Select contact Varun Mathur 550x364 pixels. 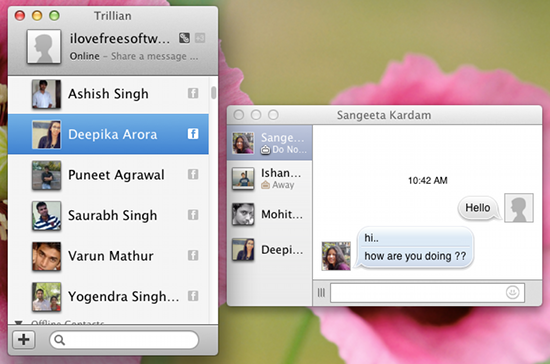pyautogui.click(x=108, y=256)
